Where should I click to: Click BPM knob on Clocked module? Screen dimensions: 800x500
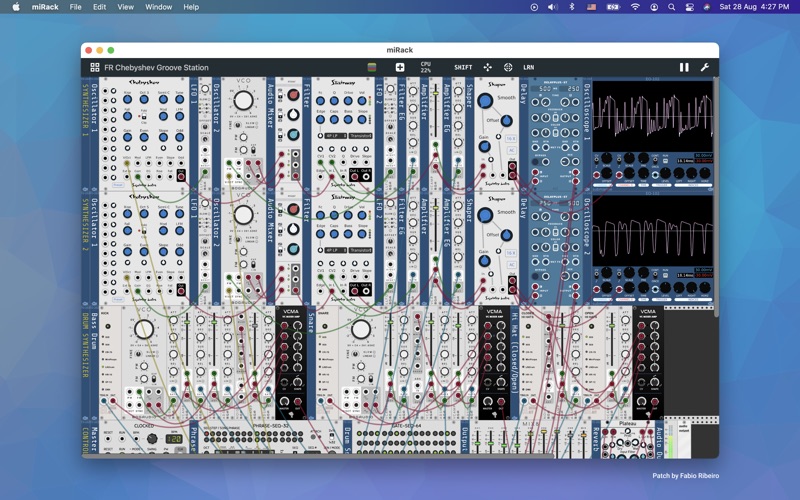coord(152,439)
